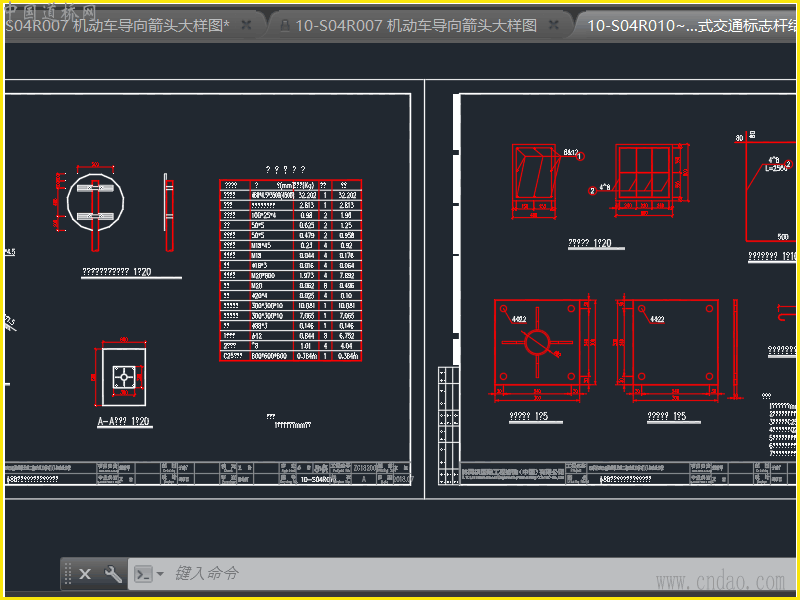Select the 8&12 rebar callout text
Viewport: 800px width, 600px height.
[x=570, y=152]
